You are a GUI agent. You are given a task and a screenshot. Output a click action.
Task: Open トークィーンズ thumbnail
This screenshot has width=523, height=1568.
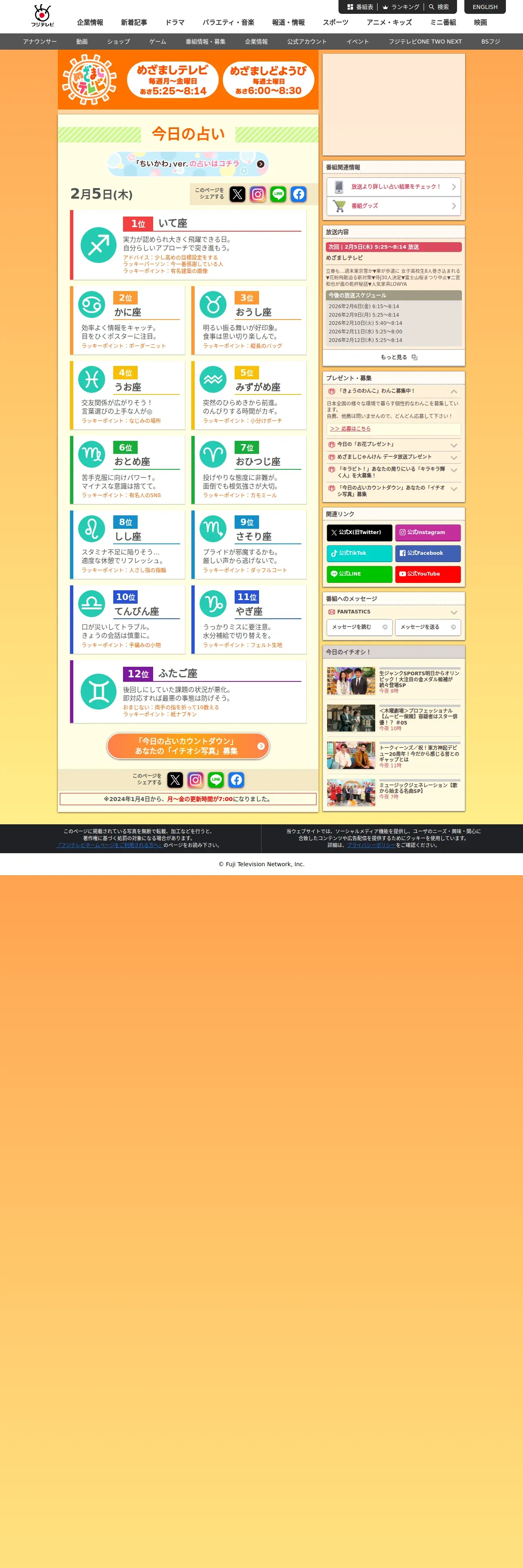pos(351,756)
